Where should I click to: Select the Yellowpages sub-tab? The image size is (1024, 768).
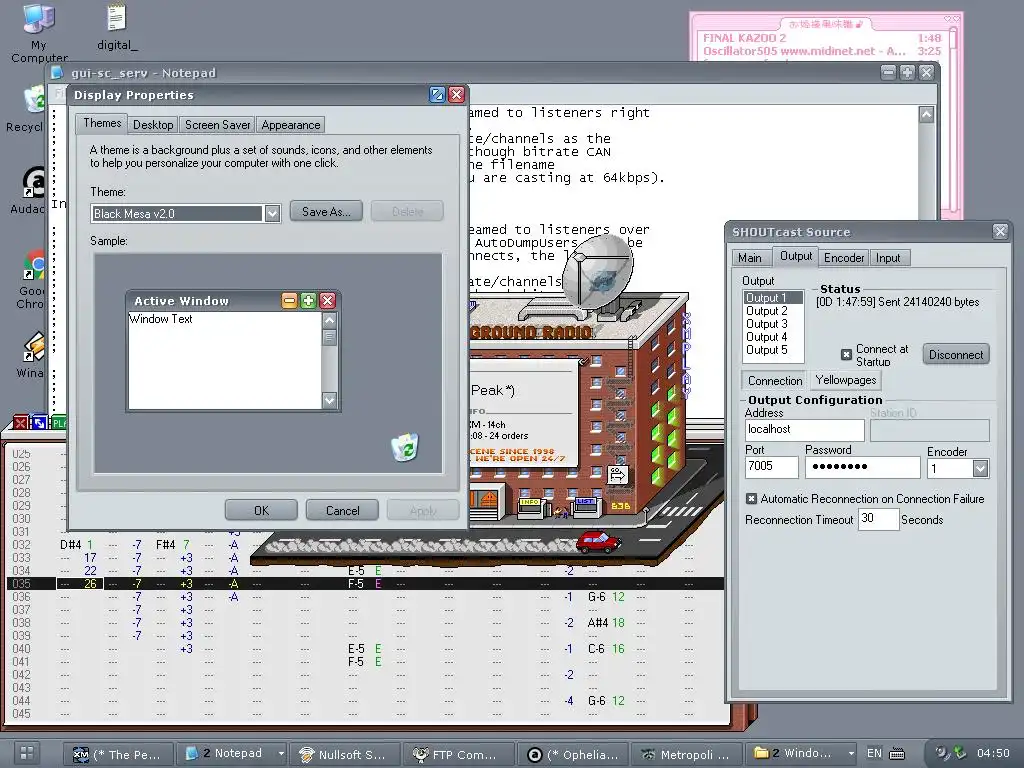(846, 379)
